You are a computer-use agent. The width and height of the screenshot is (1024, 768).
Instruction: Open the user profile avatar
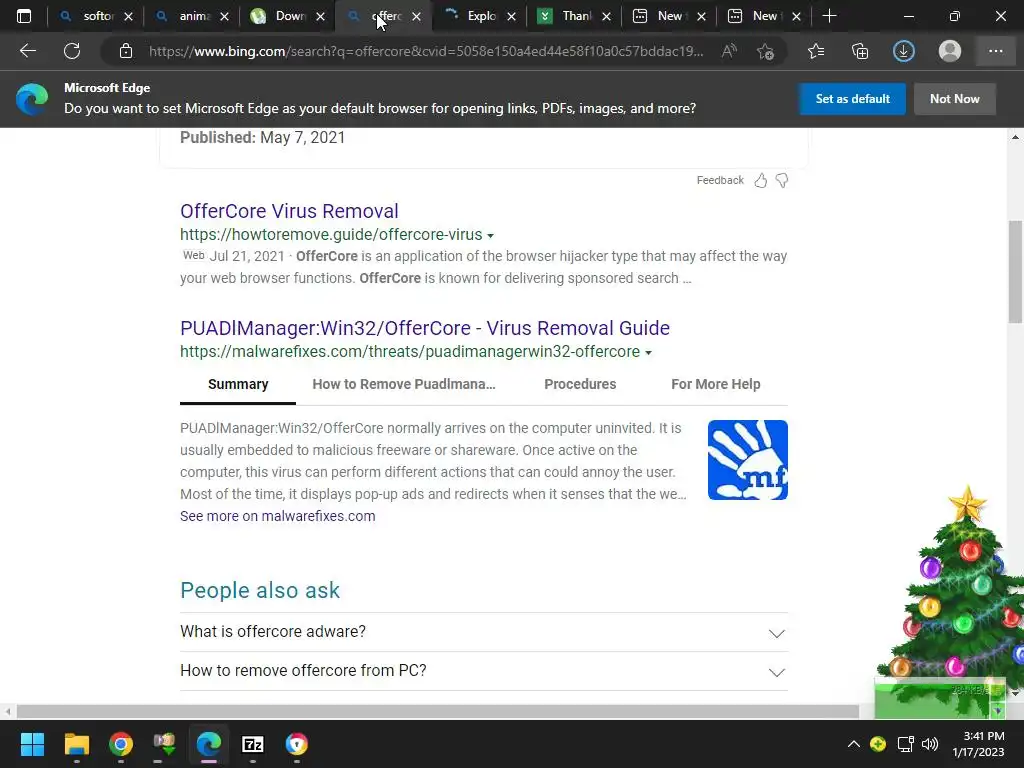(x=950, y=51)
